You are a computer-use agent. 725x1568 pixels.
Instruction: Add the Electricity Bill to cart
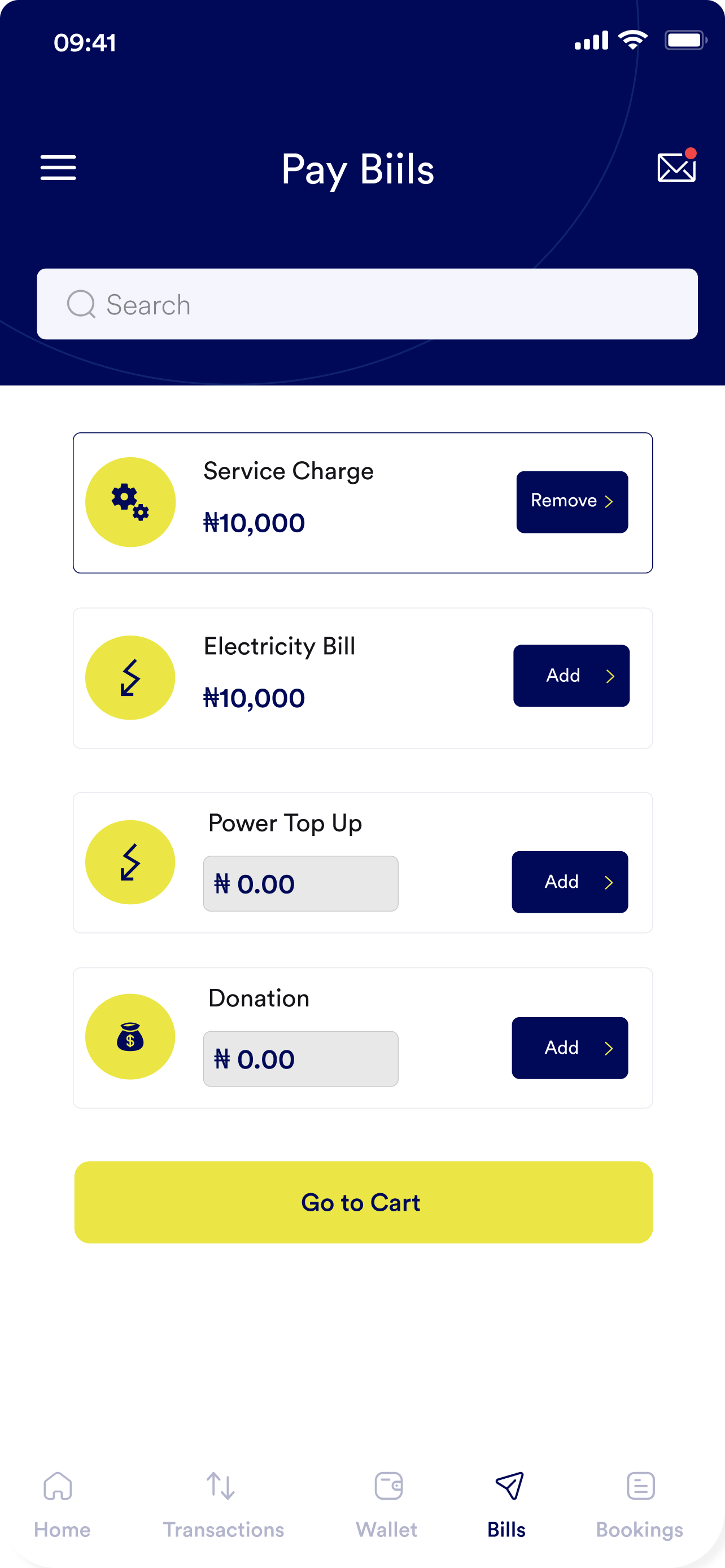[x=571, y=676]
